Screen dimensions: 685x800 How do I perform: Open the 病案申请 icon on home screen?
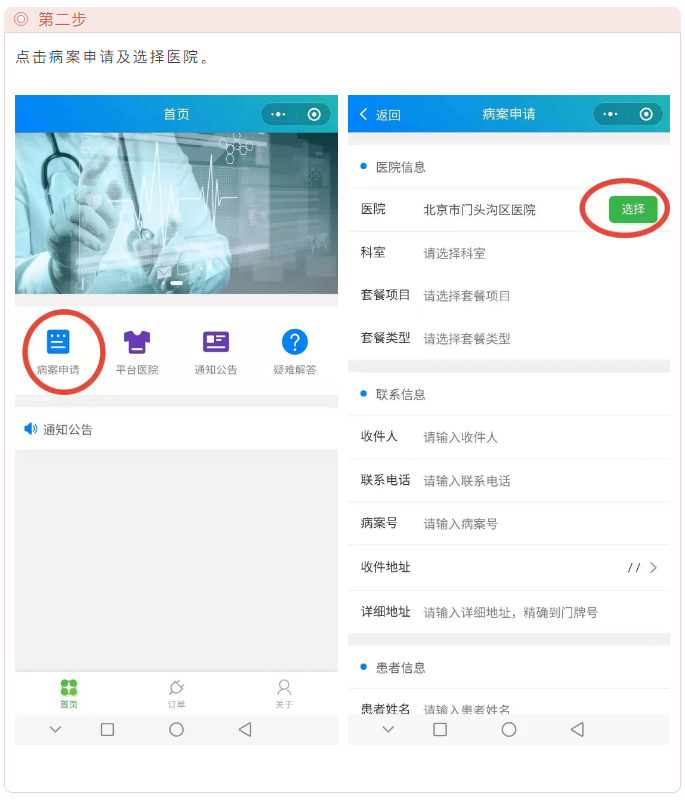click(58, 343)
